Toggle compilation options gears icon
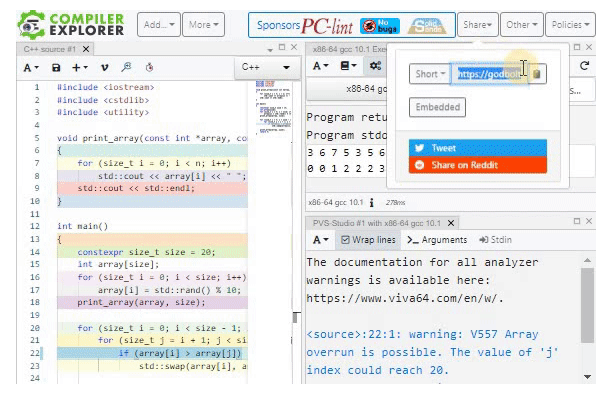This screenshot has width=612, height=400. (375, 66)
